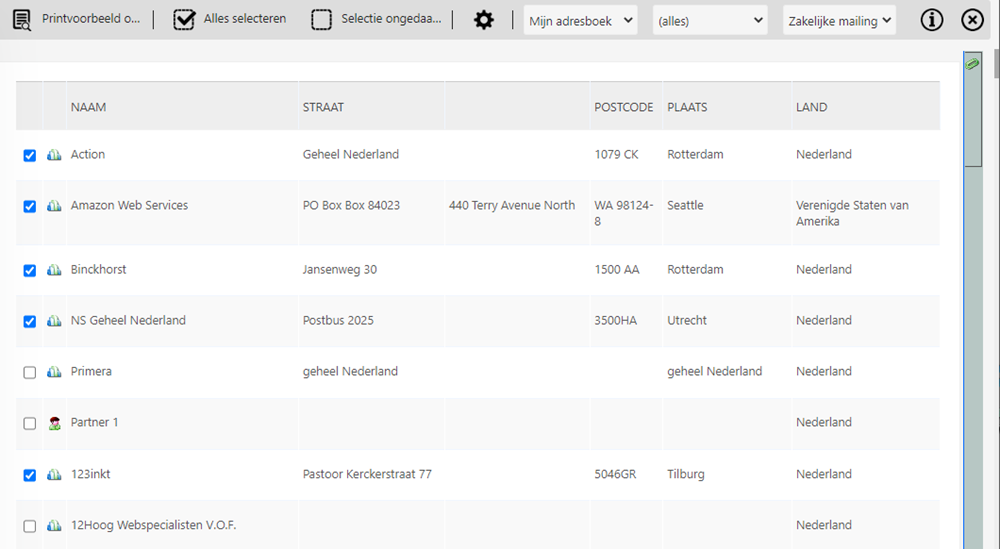The width and height of the screenshot is (1000, 549).
Task: Click the address Pastoor Kerckerstraat 77
Action: coord(367,474)
